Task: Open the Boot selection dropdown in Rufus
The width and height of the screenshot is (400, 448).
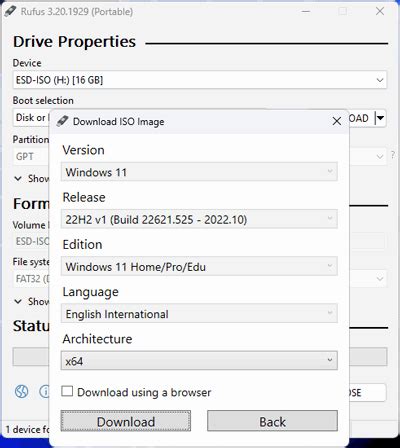Action: (x=31, y=118)
